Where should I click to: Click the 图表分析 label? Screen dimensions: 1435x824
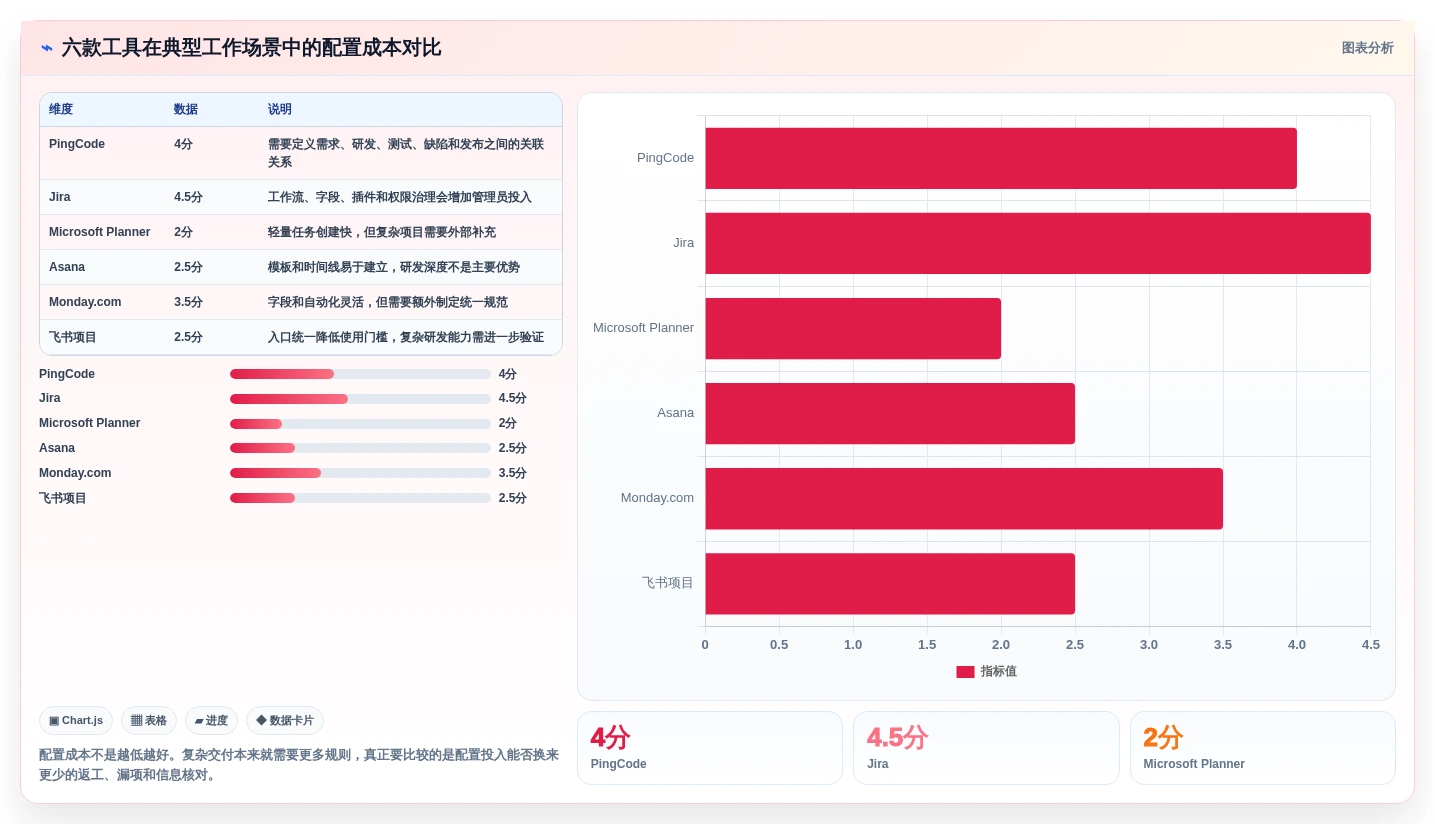pos(1367,48)
